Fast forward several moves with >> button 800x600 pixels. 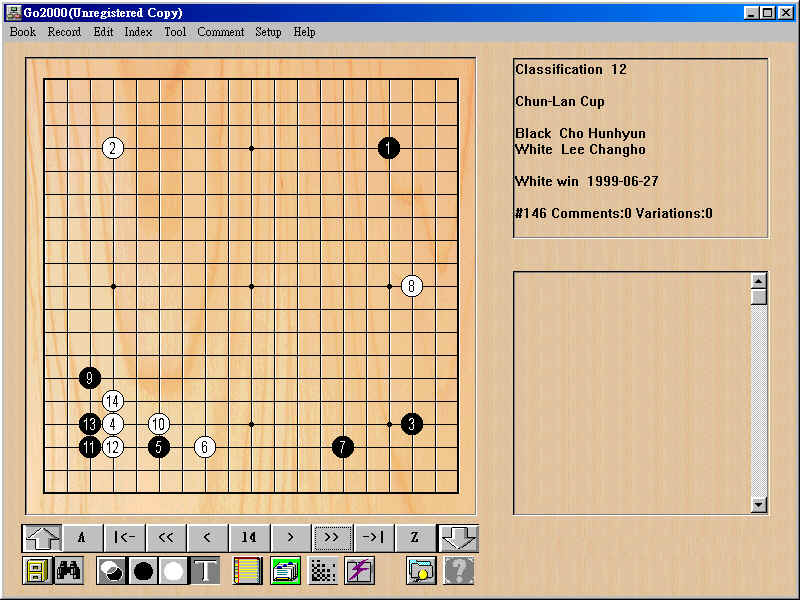click(x=332, y=538)
